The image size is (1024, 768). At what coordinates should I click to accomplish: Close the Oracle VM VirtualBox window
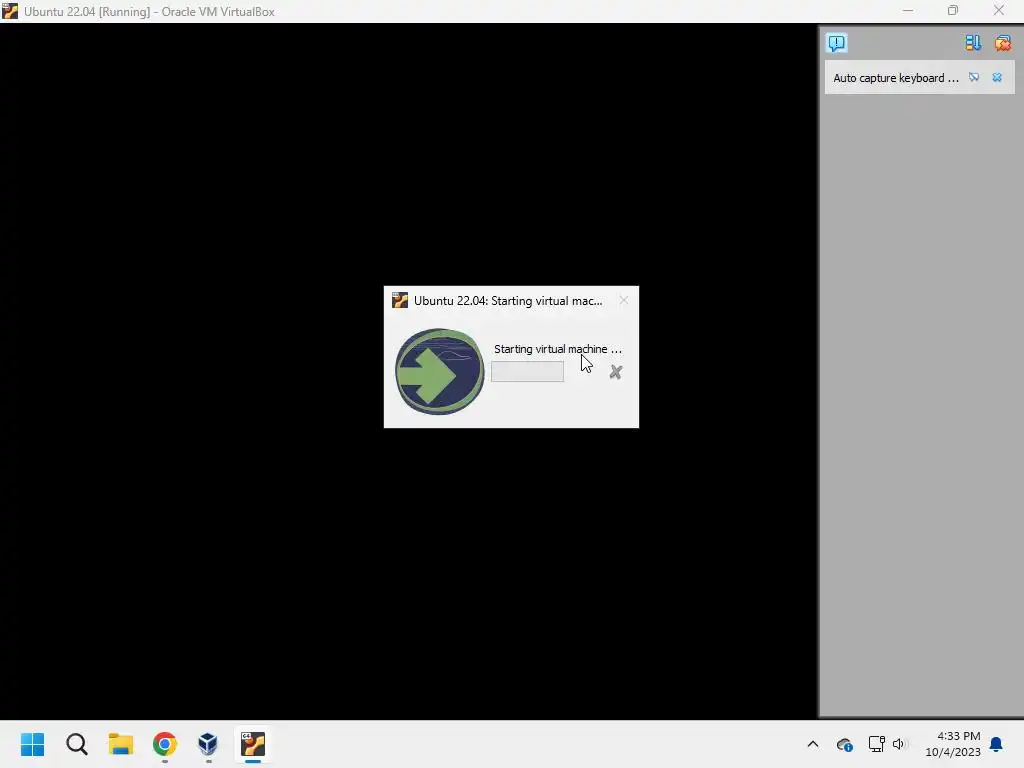tap(999, 10)
